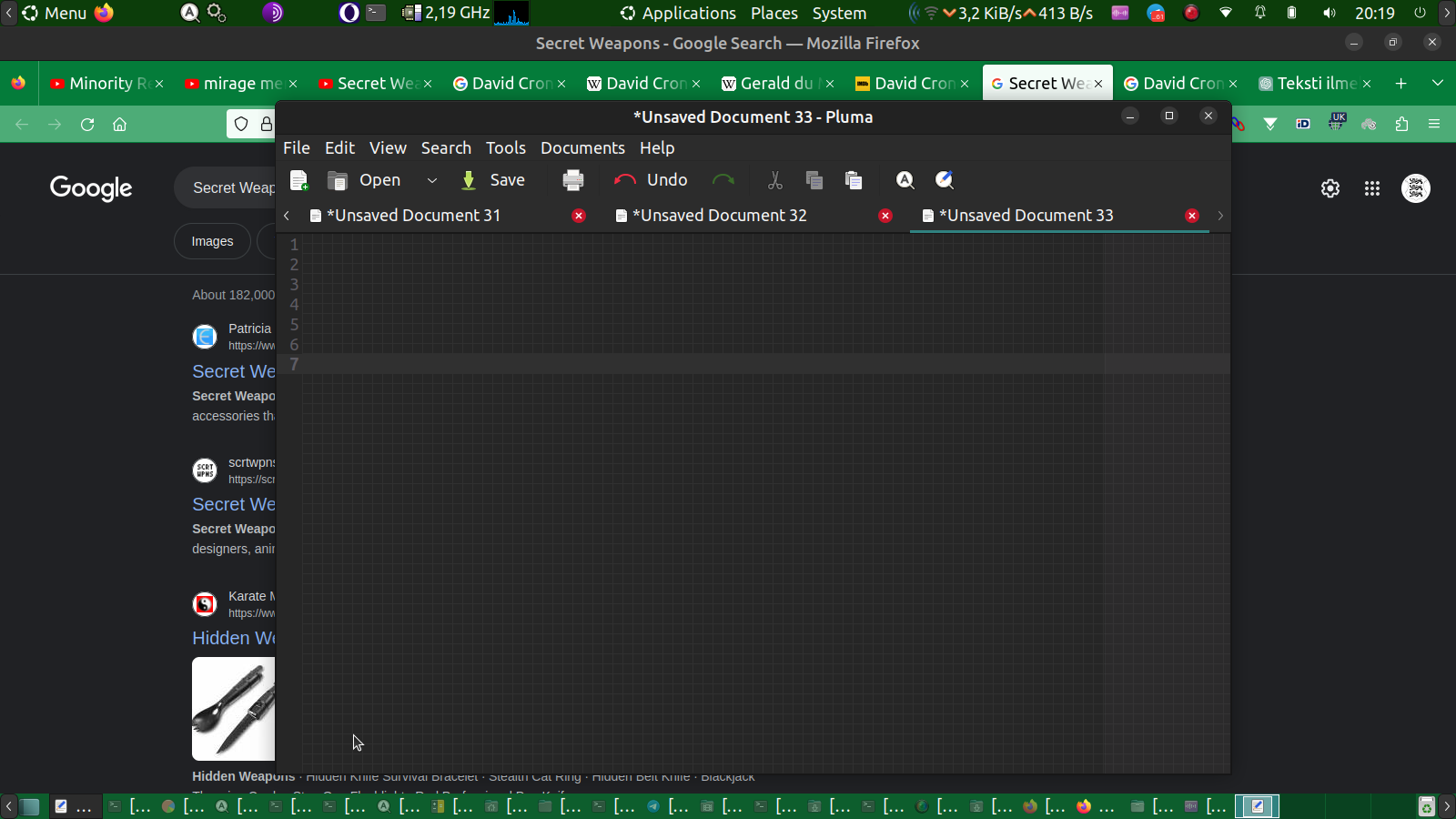Viewport: 1456px width, 819px height.
Task: Click the volume speaker icon in the panel
Action: 1330,13
